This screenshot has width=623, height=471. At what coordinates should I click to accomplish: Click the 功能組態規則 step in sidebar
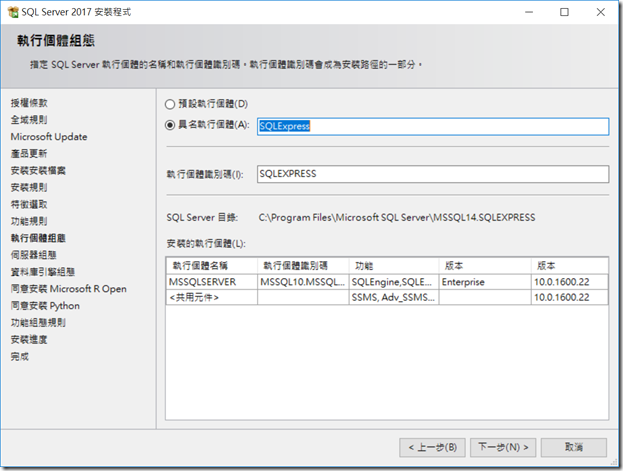tap(38, 323)
